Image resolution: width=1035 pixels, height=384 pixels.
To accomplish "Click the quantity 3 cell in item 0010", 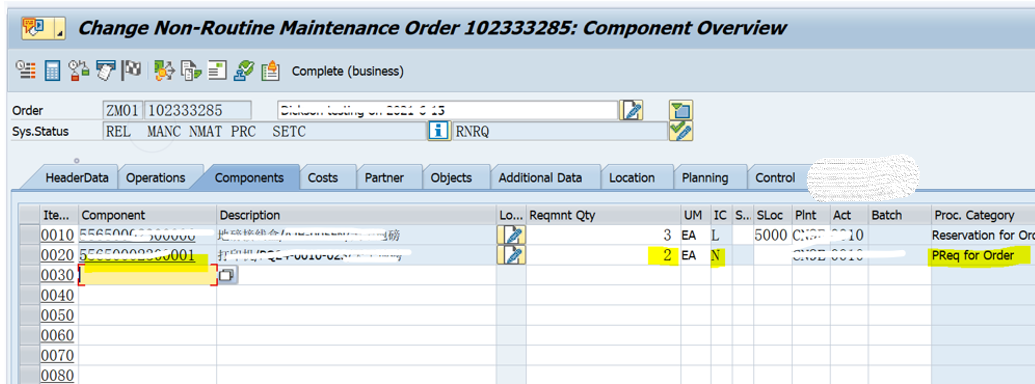I will point(603,235).
